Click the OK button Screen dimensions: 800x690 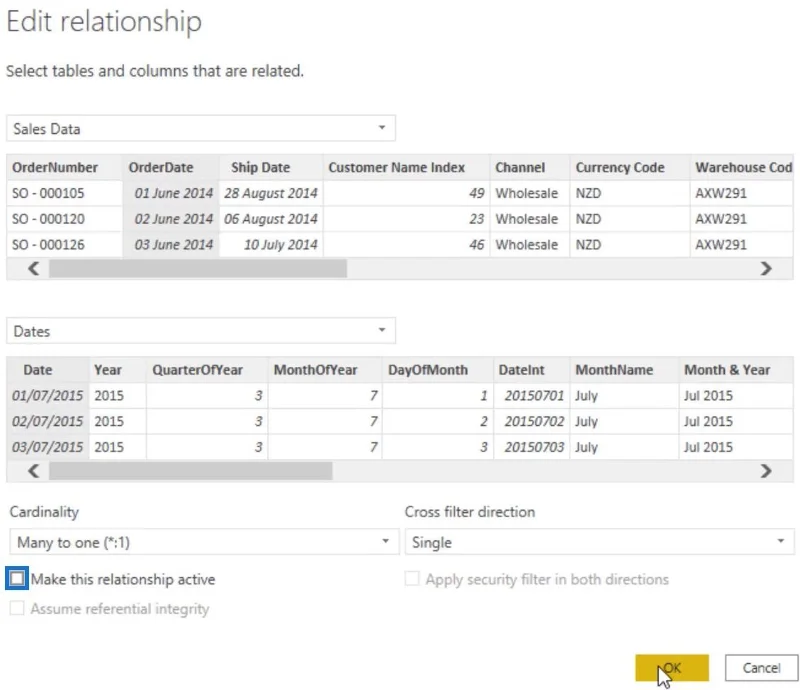click(671, 668)
